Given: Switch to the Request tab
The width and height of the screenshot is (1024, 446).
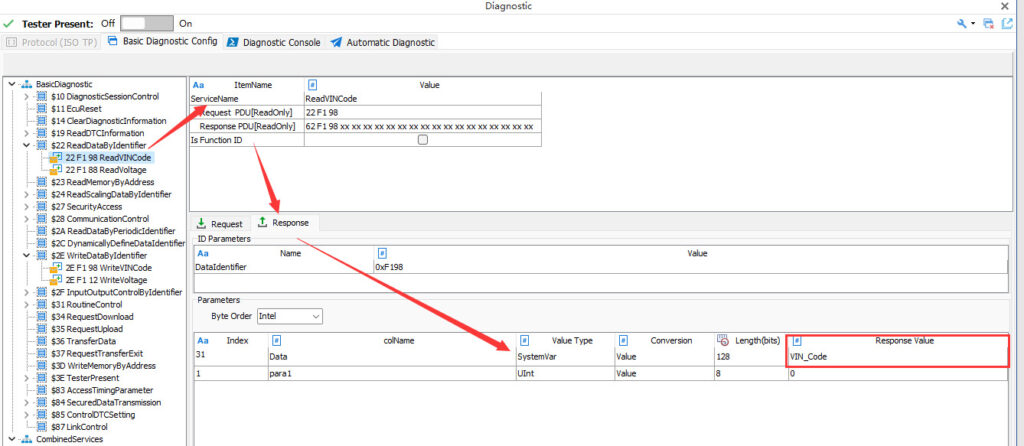Looking at the screenshot, I should (219, 223).
